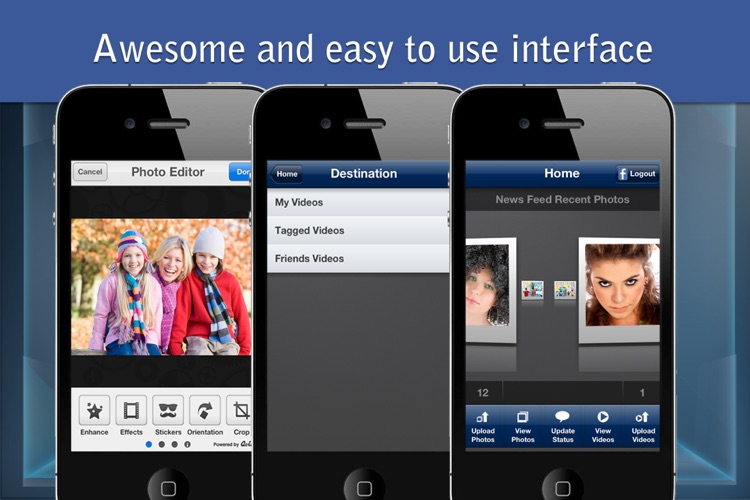
Task: Tap Cancel in Photo Editor
Action: 90,172
